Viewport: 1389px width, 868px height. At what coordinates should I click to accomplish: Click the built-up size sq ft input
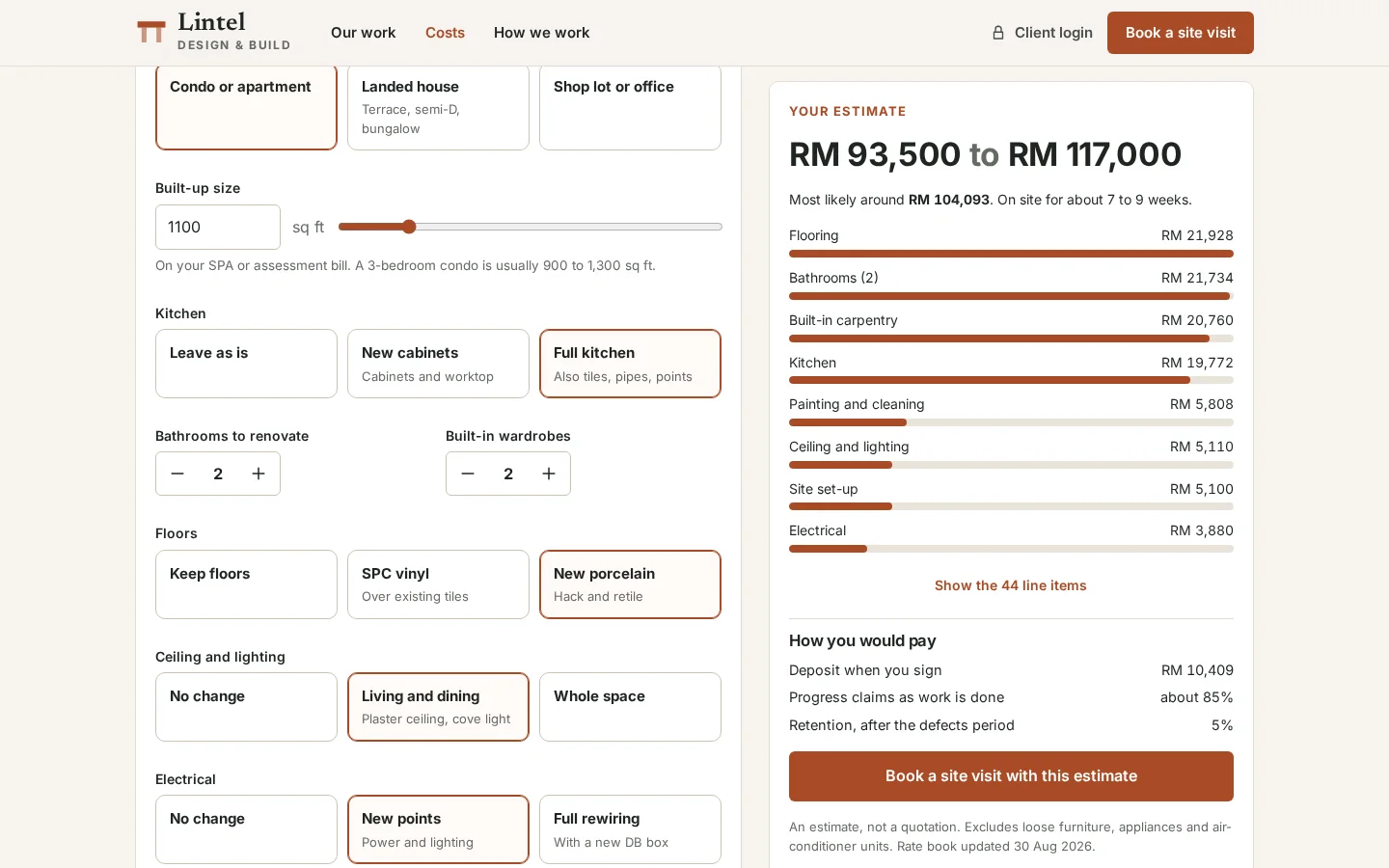pyautogui.click(x=218, y=227)
